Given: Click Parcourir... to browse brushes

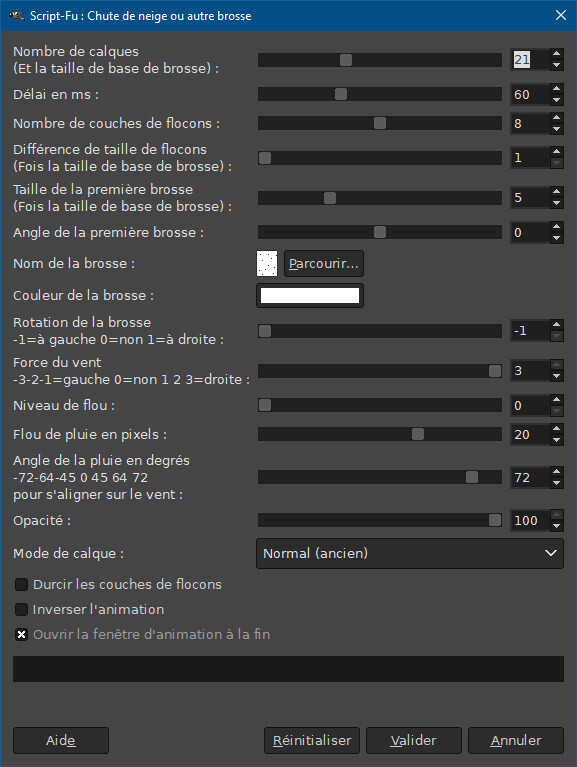Looking at the screenshot, I should click(324, 264).
